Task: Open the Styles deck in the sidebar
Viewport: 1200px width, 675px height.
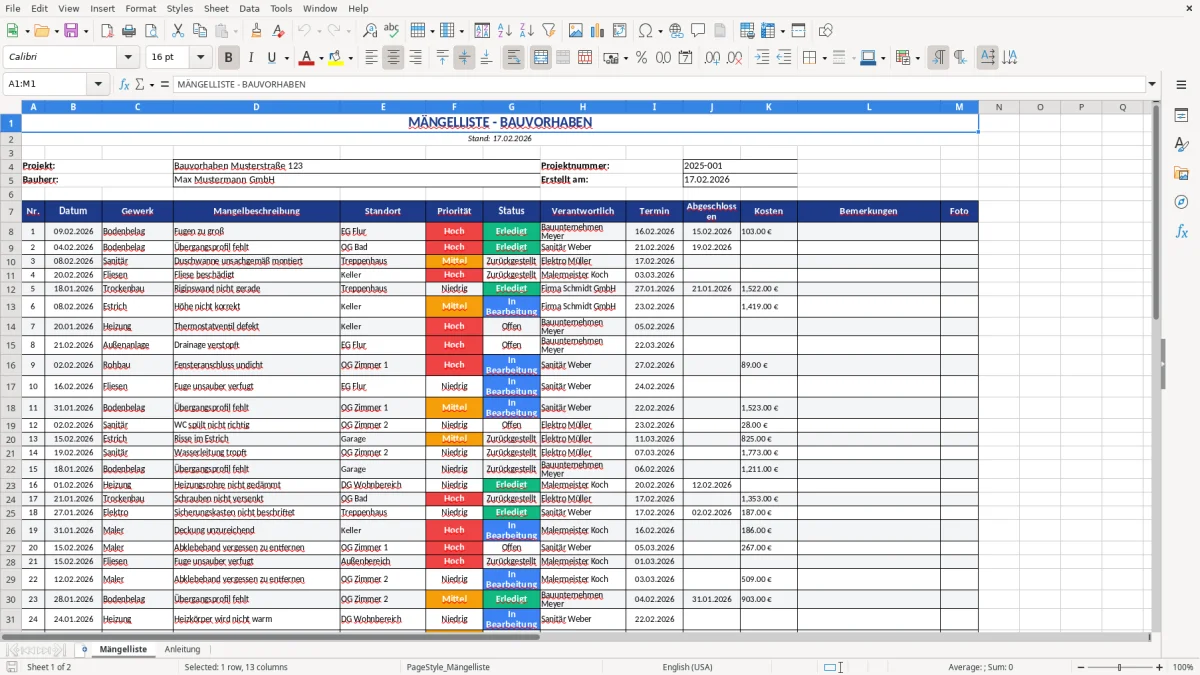Action: (x=1181, y=144)
